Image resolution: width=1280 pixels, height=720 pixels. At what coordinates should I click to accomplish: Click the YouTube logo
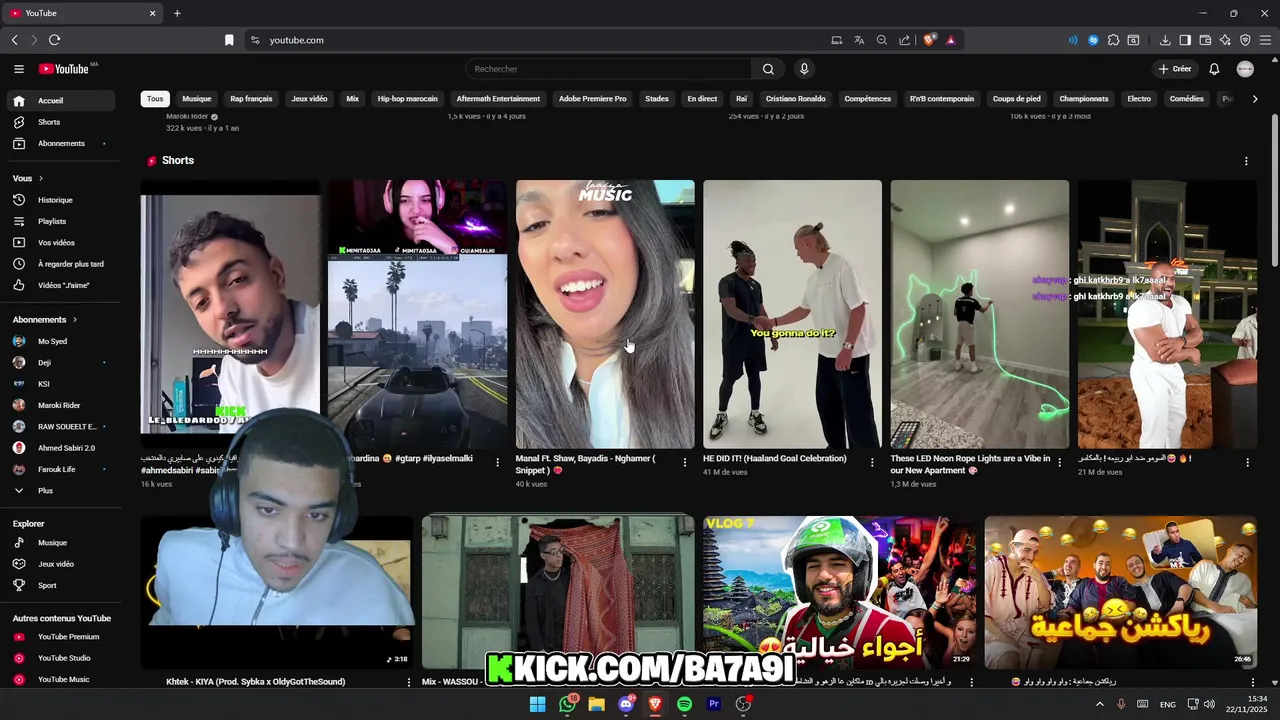[x=66, y=69]
